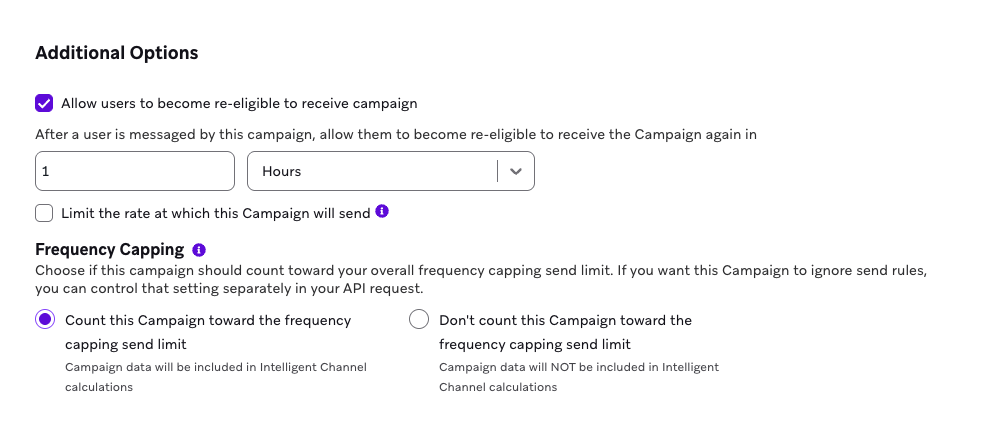Click the 'Frequency Capping' heading text
Screen dimensions: 994x422
(x=110, y=249)
